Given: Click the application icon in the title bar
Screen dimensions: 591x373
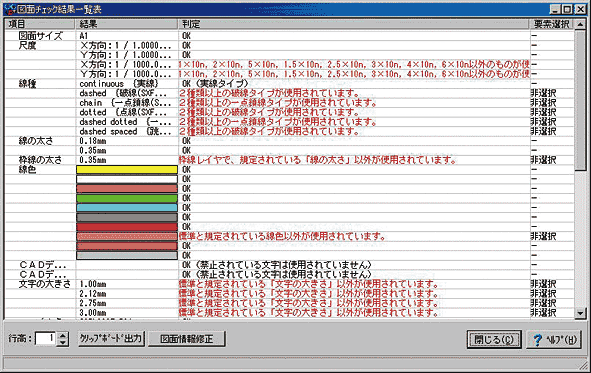Looking at the screenshot, I should 9,9.
